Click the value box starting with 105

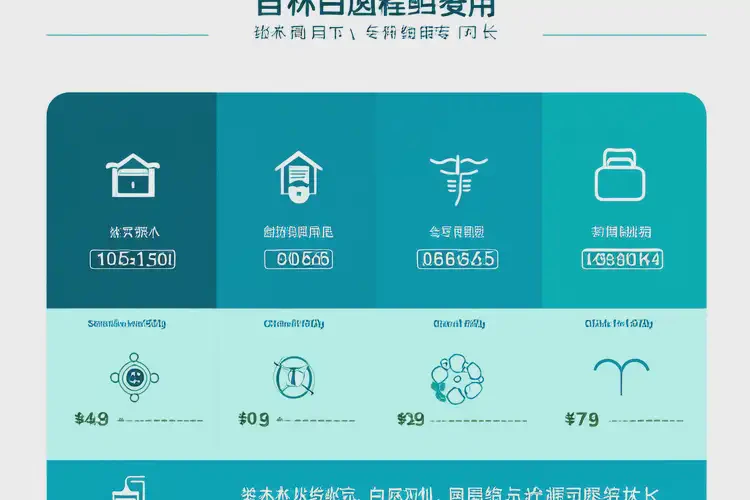click(x=133, y=260)
